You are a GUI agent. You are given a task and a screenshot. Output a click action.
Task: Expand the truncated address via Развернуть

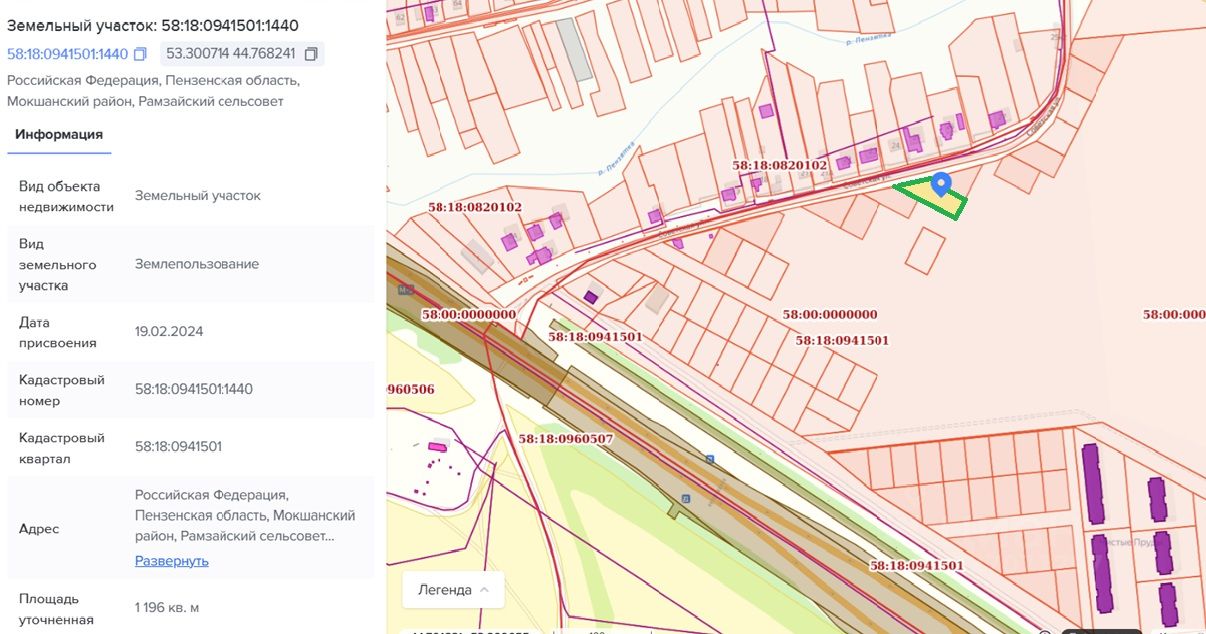[172, 561]
